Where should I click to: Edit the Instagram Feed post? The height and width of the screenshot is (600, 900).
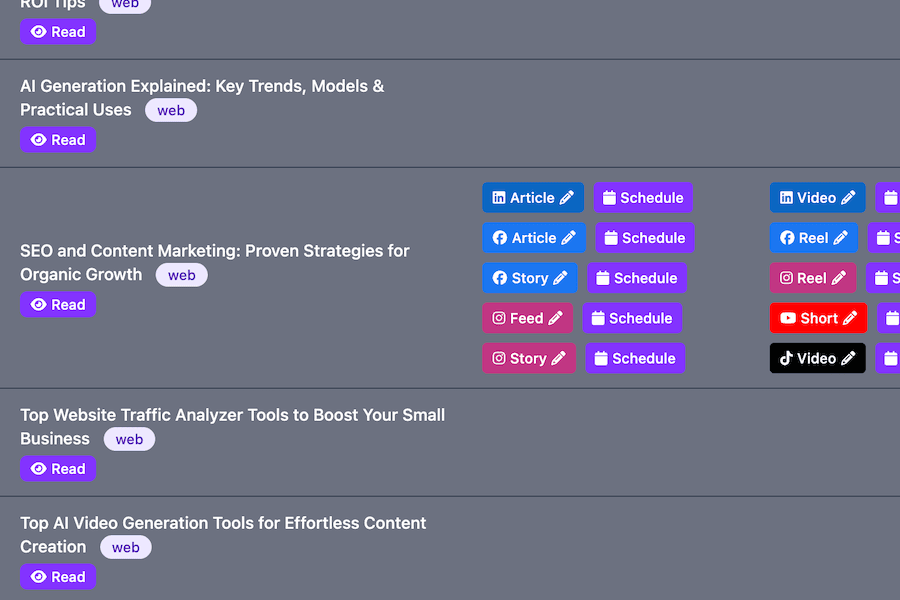click(x=527, y=318)
